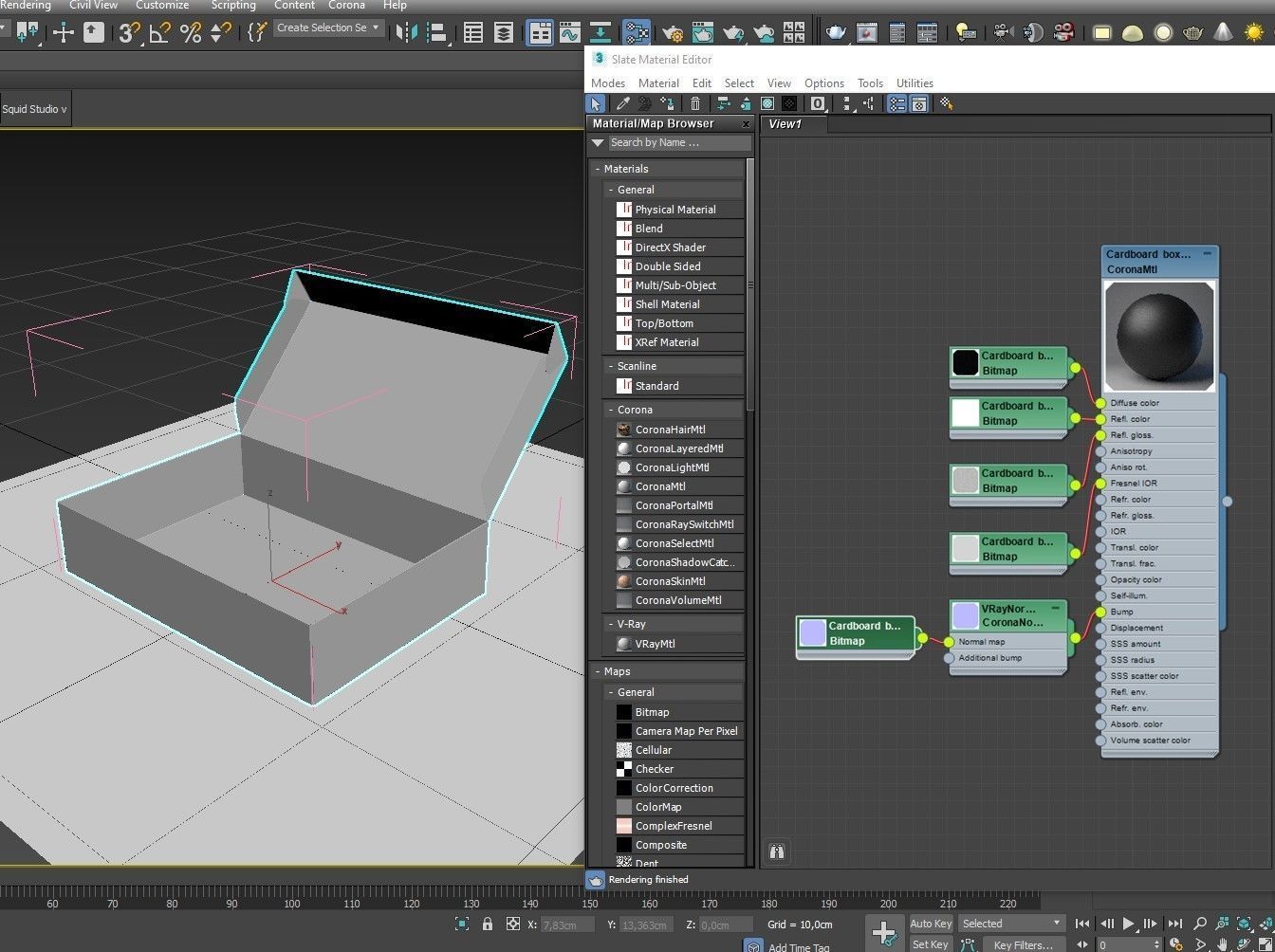Play animation with Play button
Viewport: 1275px width, 952px height.
1128,924
